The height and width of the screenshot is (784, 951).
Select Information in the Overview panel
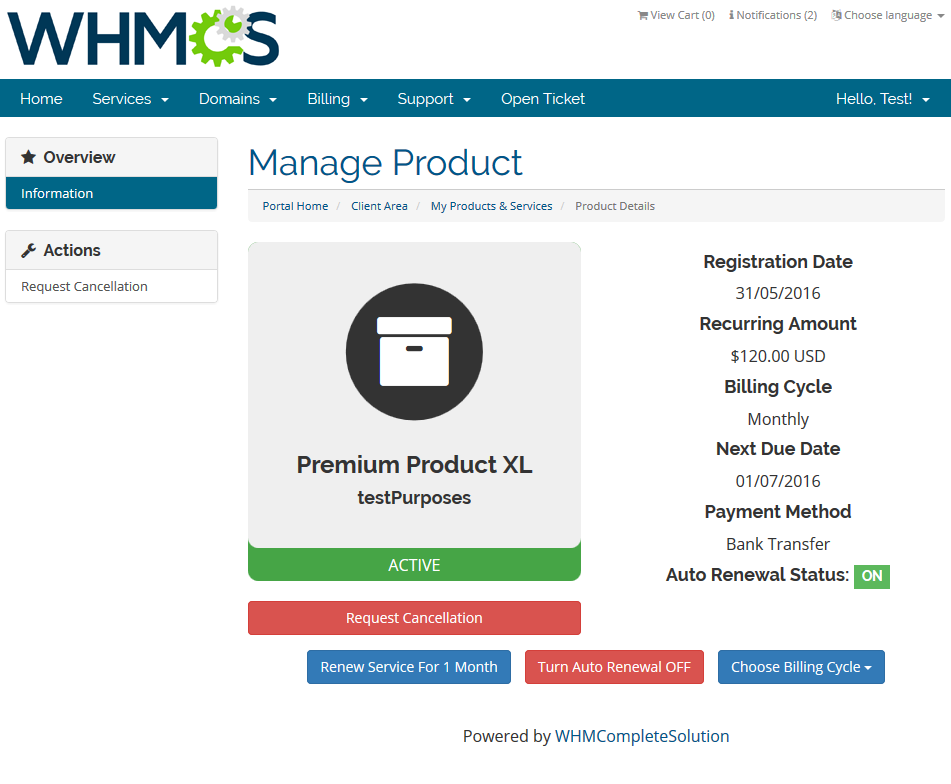(x=112, y=193)
